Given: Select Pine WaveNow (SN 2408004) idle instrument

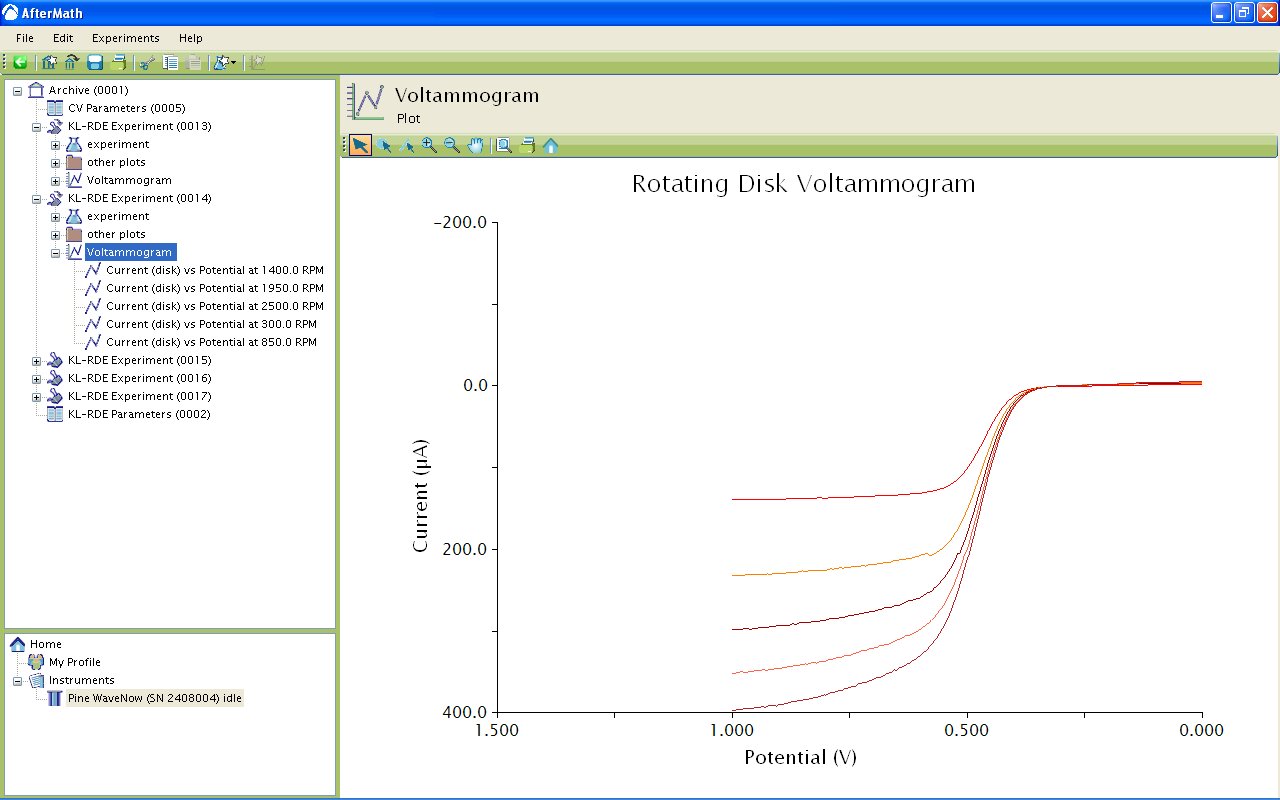Looking at the screenshot, I should pos(155,698).
